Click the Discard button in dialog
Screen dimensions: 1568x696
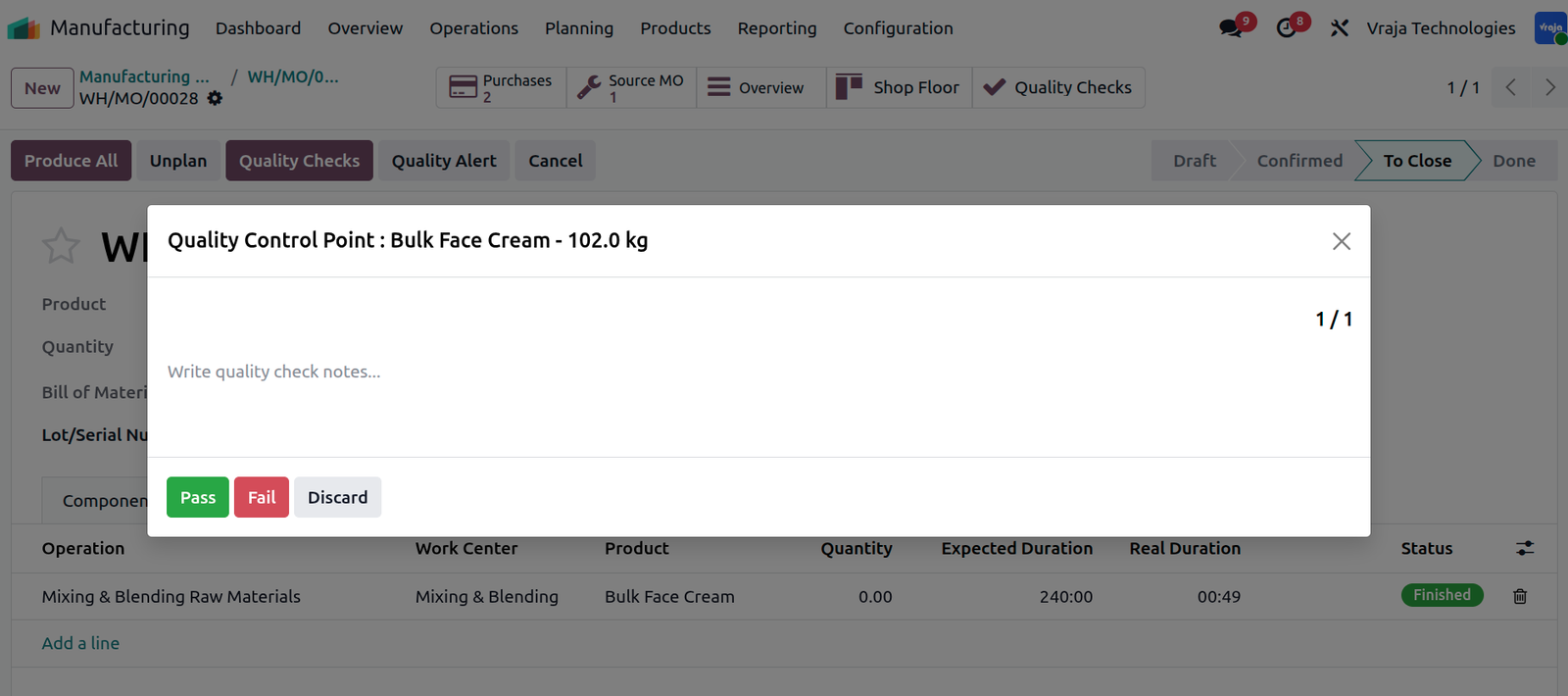(x=338, y=497)
